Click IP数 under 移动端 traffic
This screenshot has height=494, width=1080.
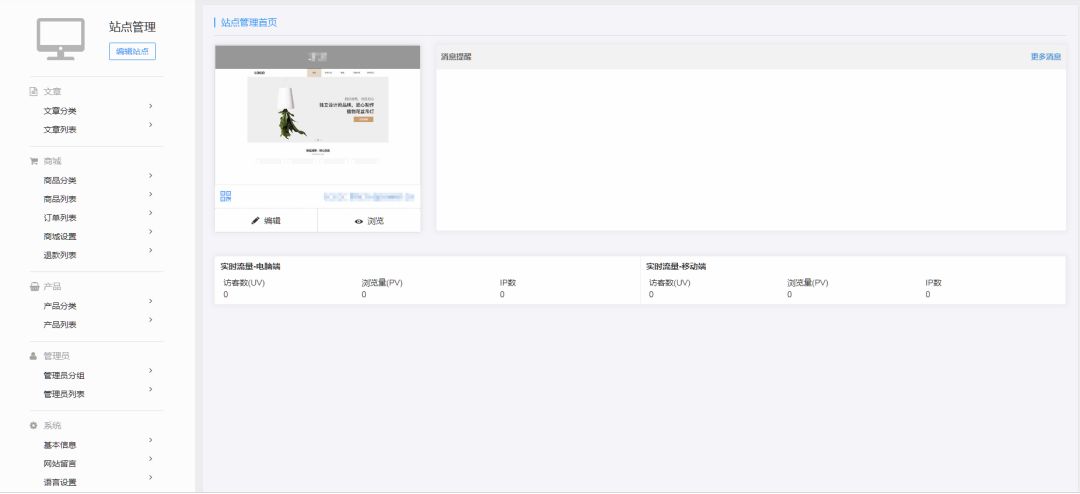pos(933,282)
